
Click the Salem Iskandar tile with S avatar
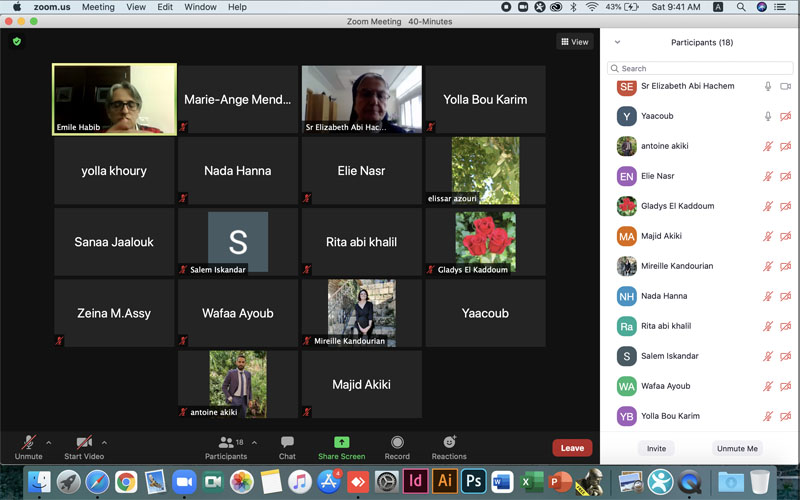point(238,242)
